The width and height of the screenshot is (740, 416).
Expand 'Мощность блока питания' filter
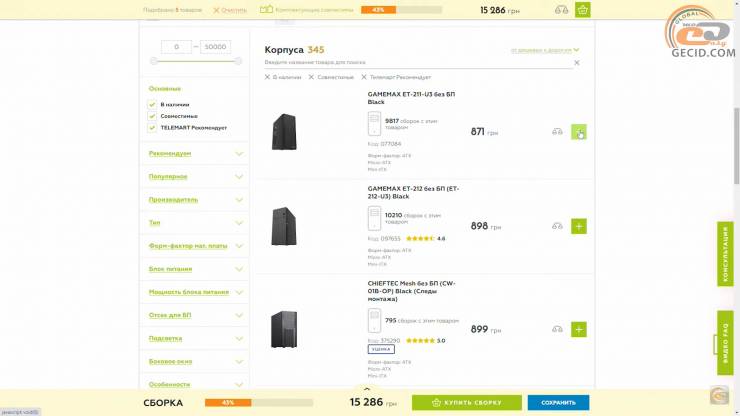(x=195, y=292)
